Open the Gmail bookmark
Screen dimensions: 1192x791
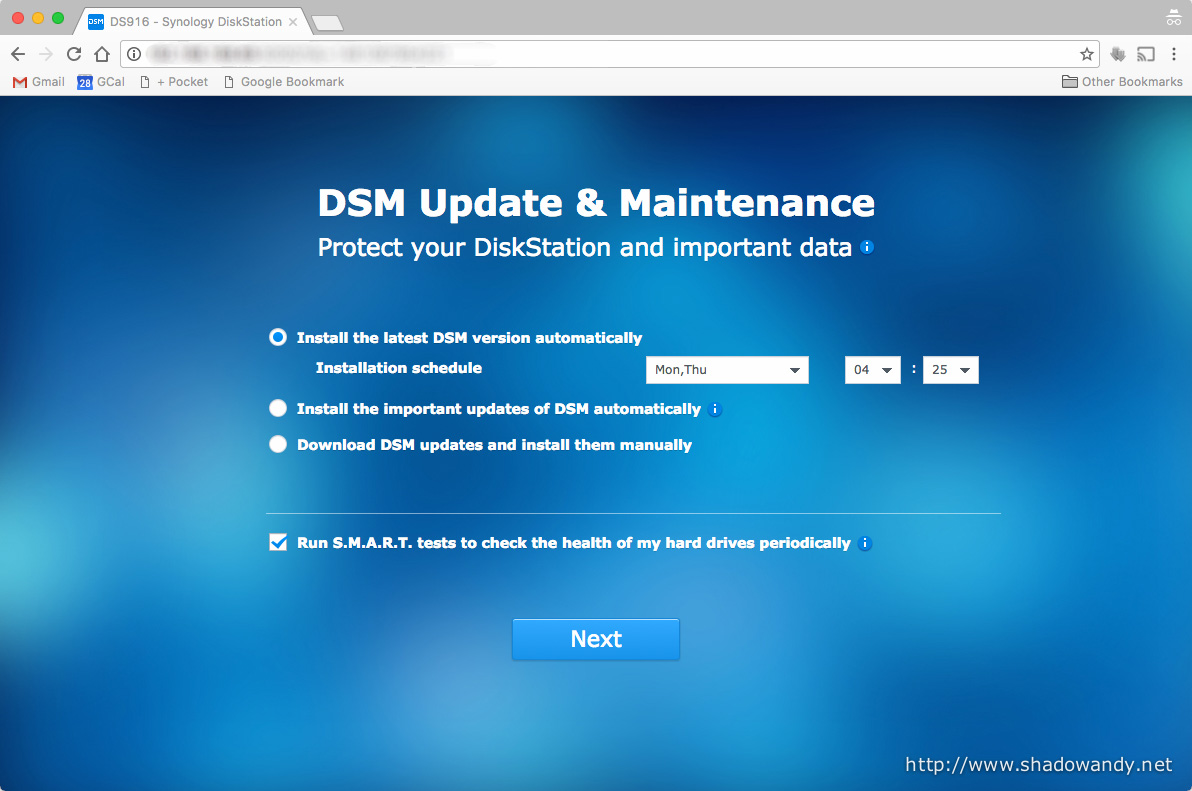coord(39,82)
